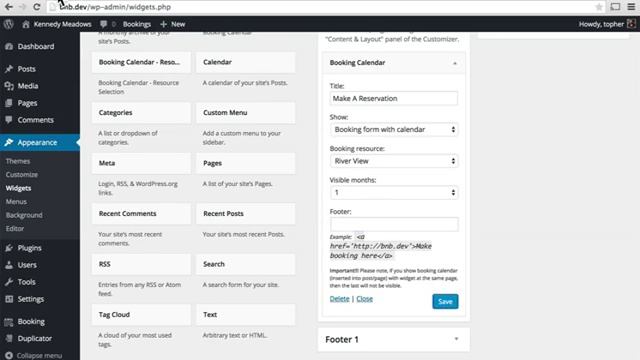Expand the Footer 1 widget area

(456, 339)
